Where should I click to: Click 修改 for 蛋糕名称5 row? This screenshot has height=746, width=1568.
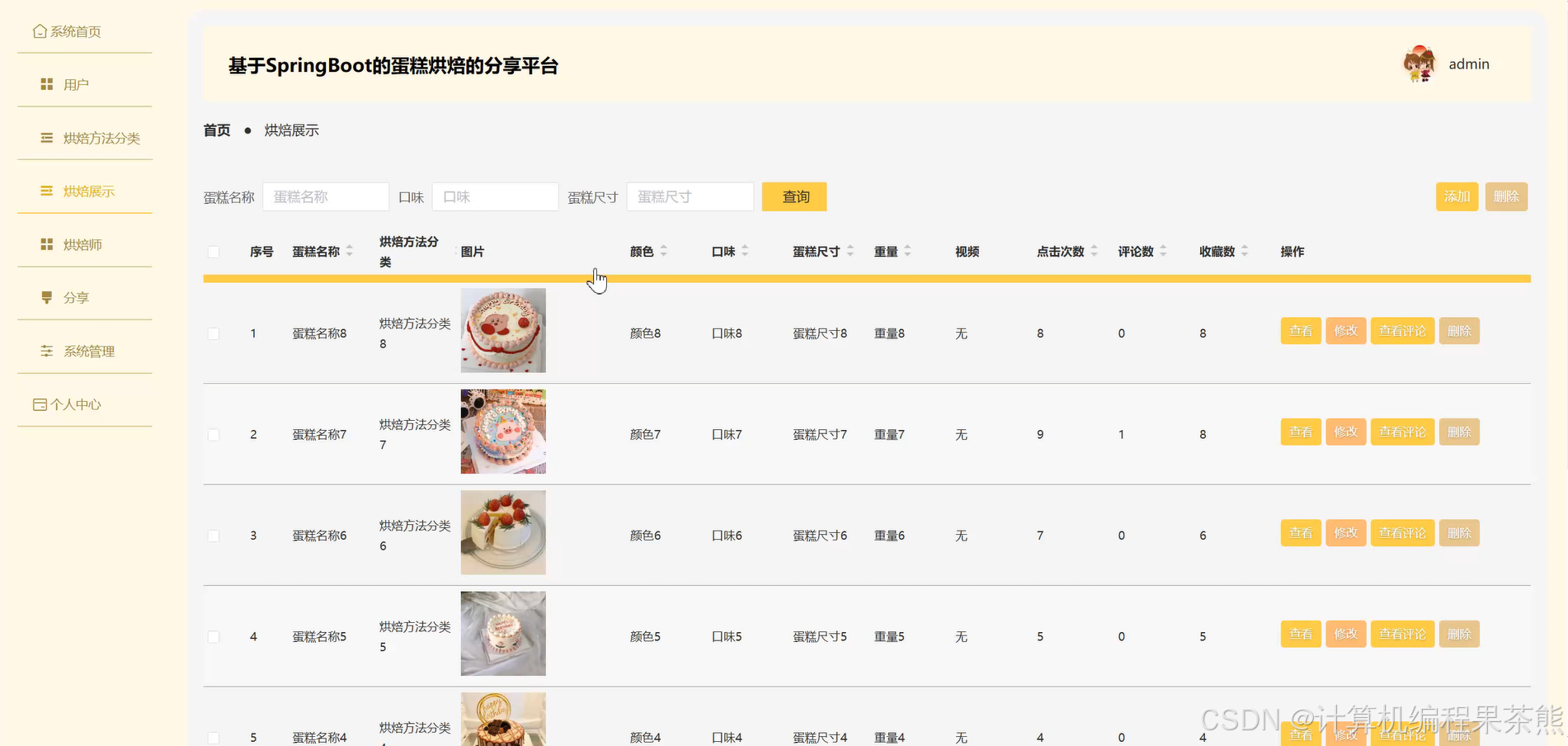1346,634
